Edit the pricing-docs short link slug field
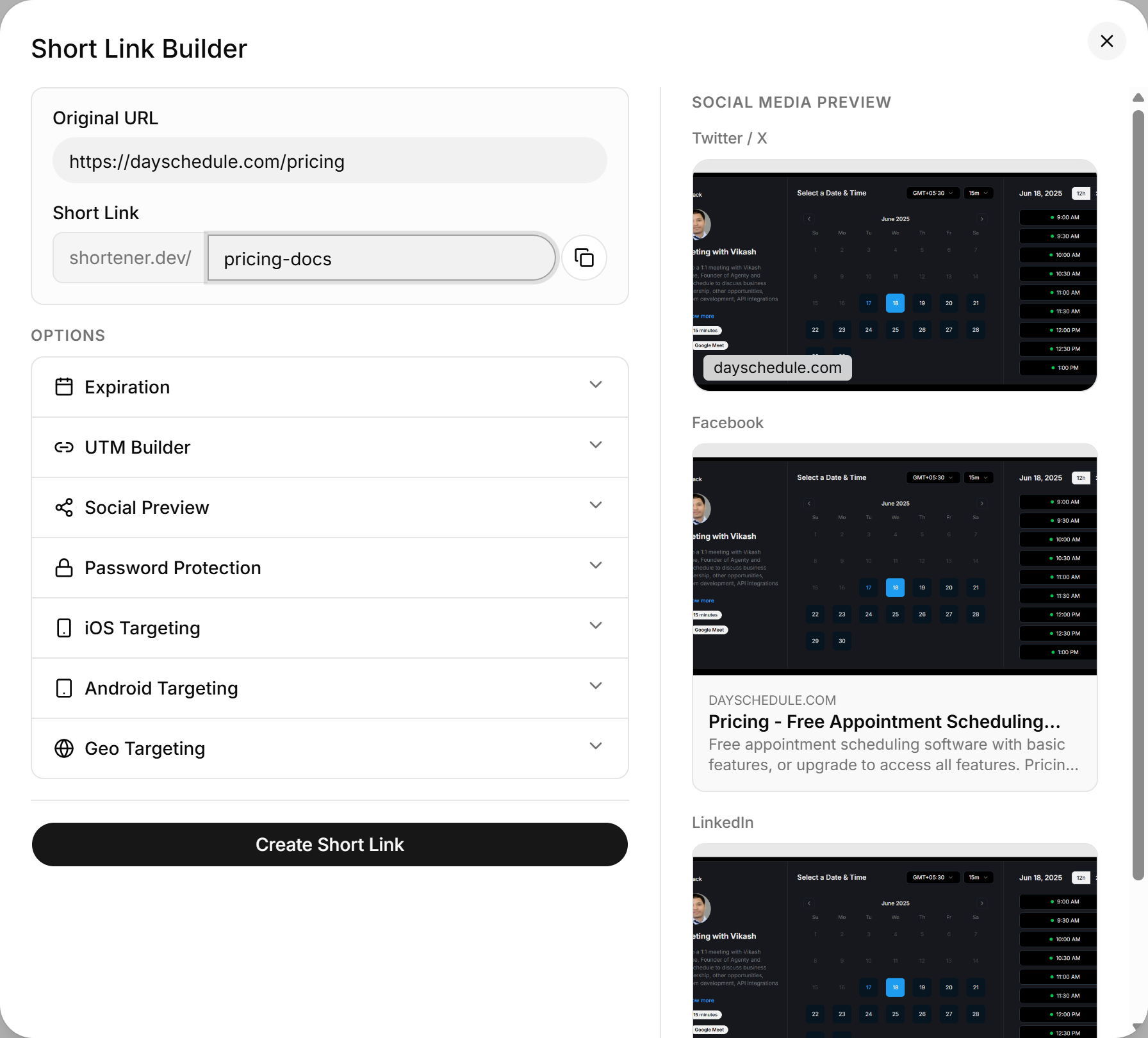1148x1038 pixels. [x=381, y=258]
